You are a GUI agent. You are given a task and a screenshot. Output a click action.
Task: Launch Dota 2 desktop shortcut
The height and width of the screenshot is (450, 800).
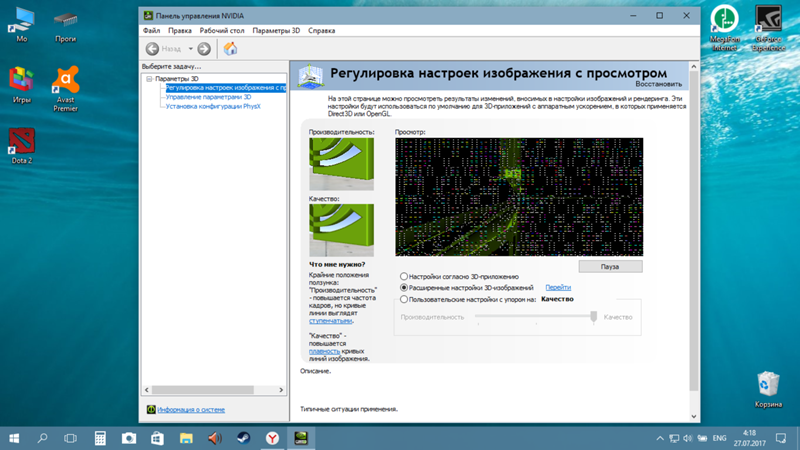(22, 143)
